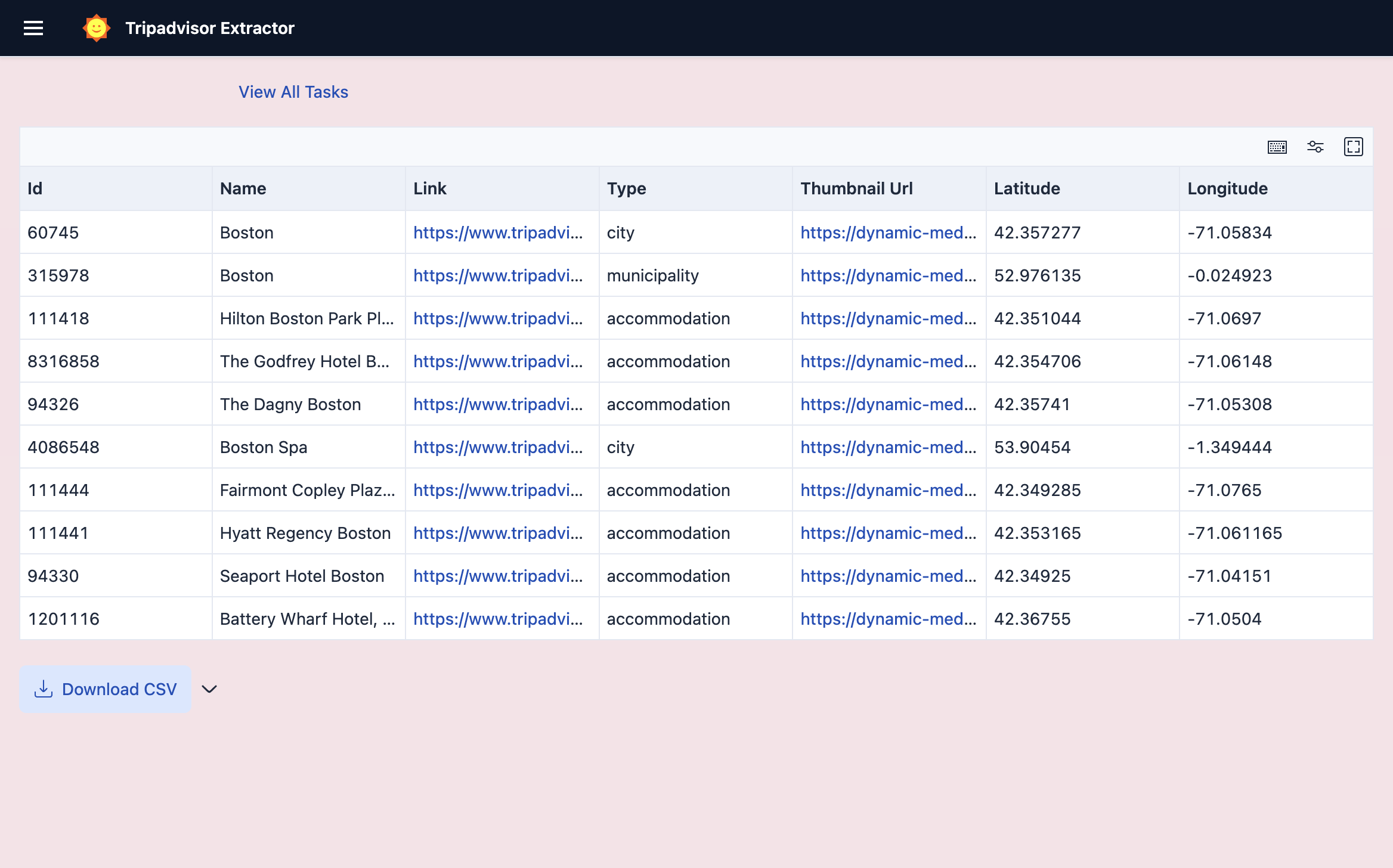Open the hamburger navigation menu
This screenshot has height=868, width=1393.
pos(33,28)
